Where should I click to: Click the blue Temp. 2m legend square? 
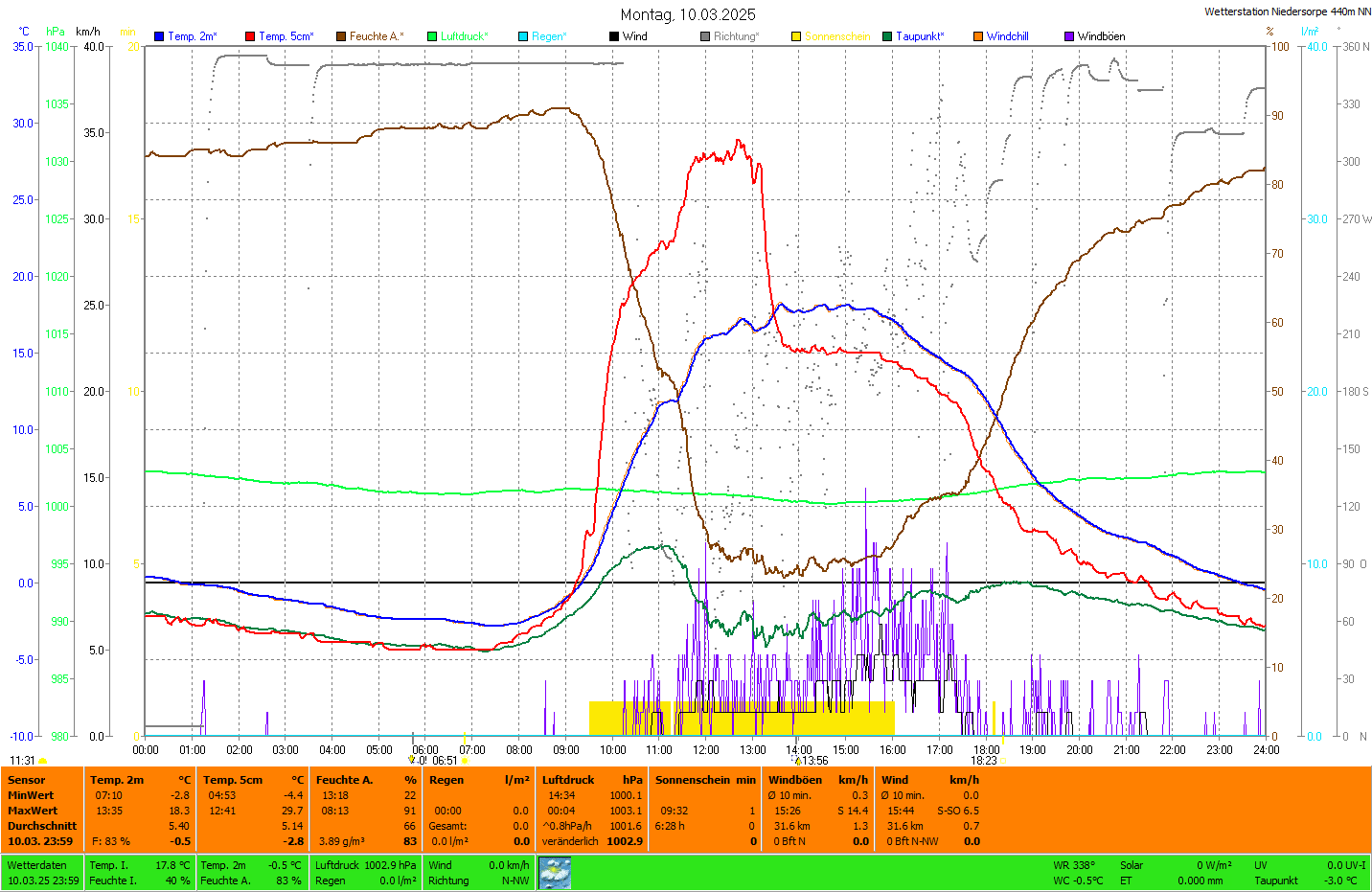click(159, 36)
